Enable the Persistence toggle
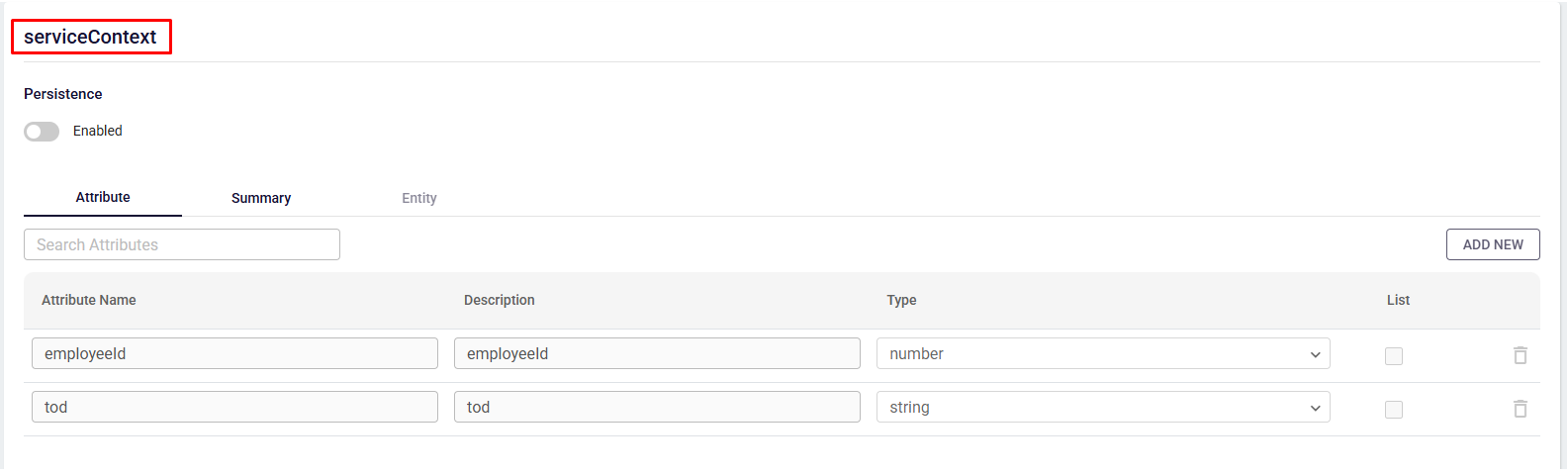Image resolution: width=1568 pixels, height=475 pixels. coord(42,132)
